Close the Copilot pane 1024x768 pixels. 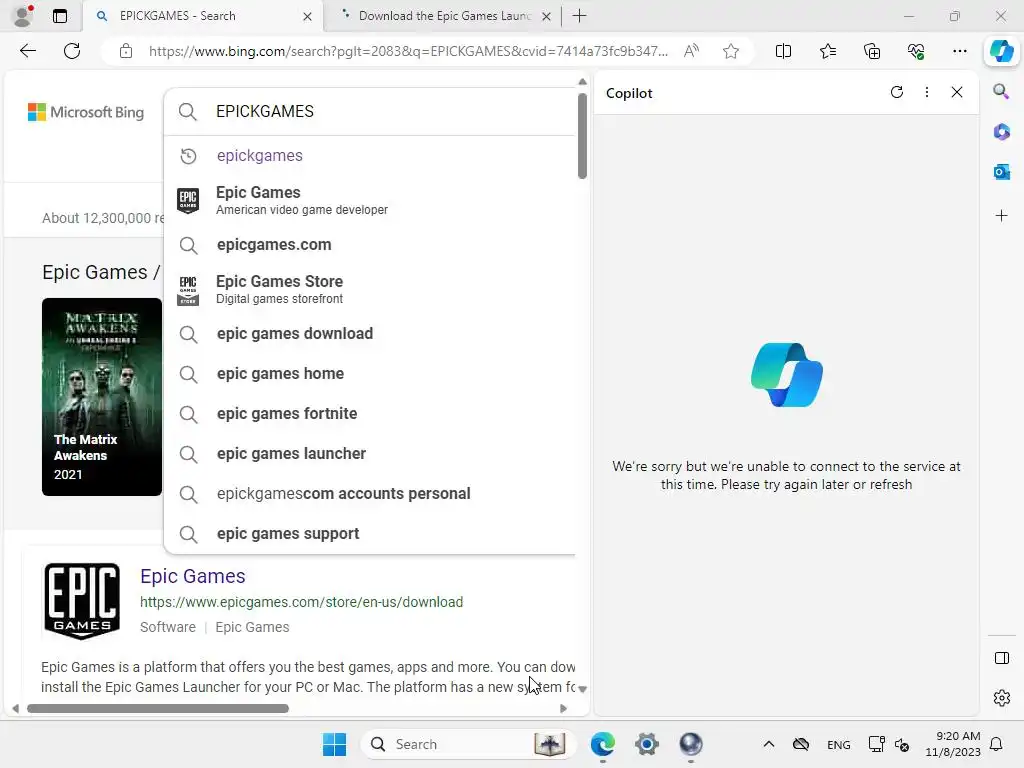pyautogui.click(x=957, y=92)
